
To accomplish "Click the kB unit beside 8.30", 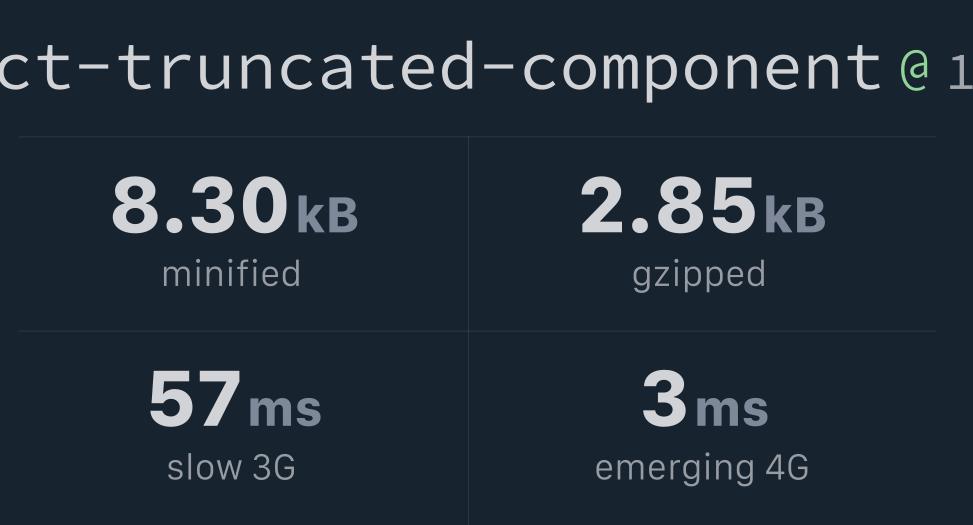I will pos(328,215).
